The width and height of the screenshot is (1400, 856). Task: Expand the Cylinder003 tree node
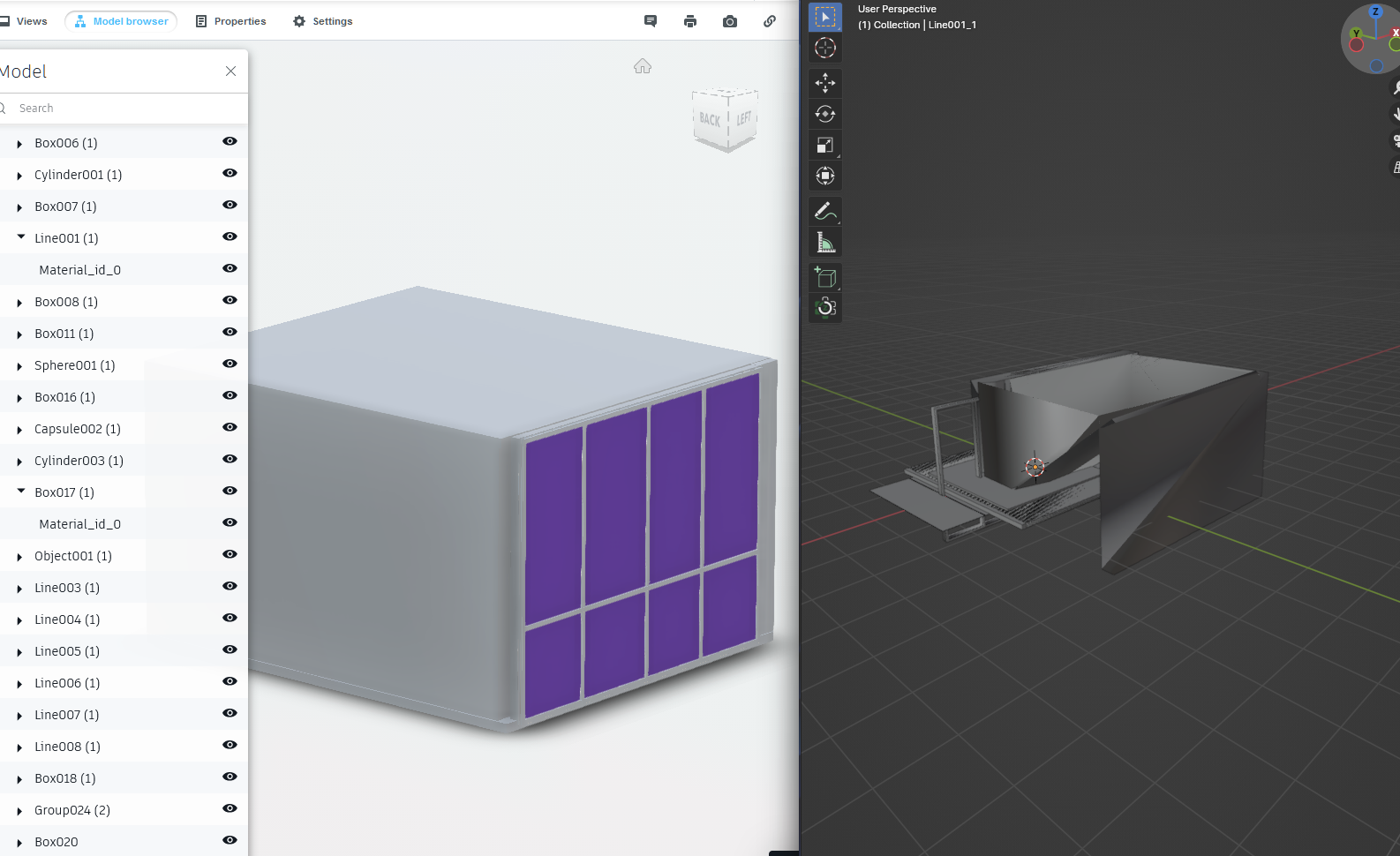click(19, 462)
